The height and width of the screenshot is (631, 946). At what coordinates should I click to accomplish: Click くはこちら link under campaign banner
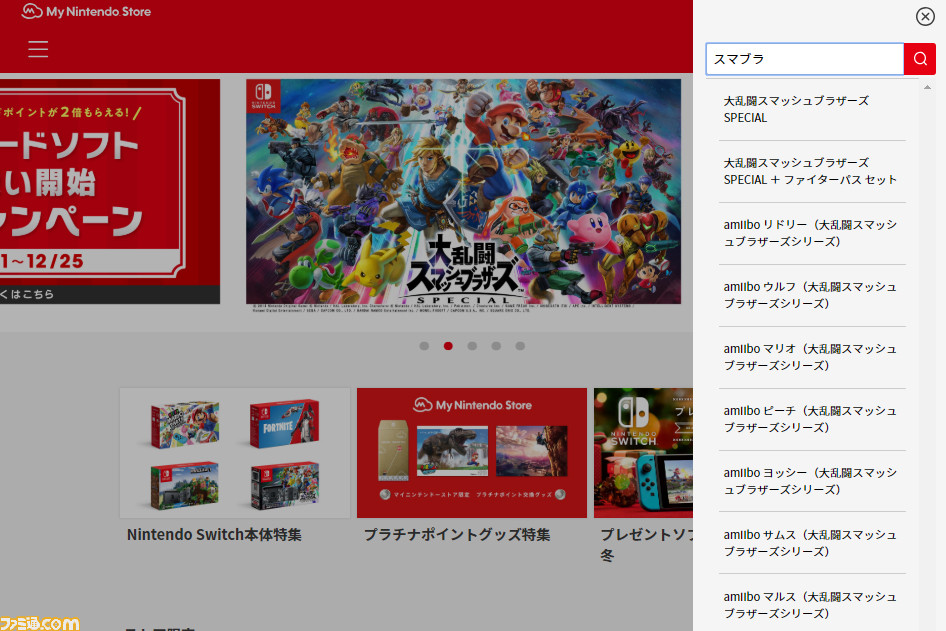[27, 294]
